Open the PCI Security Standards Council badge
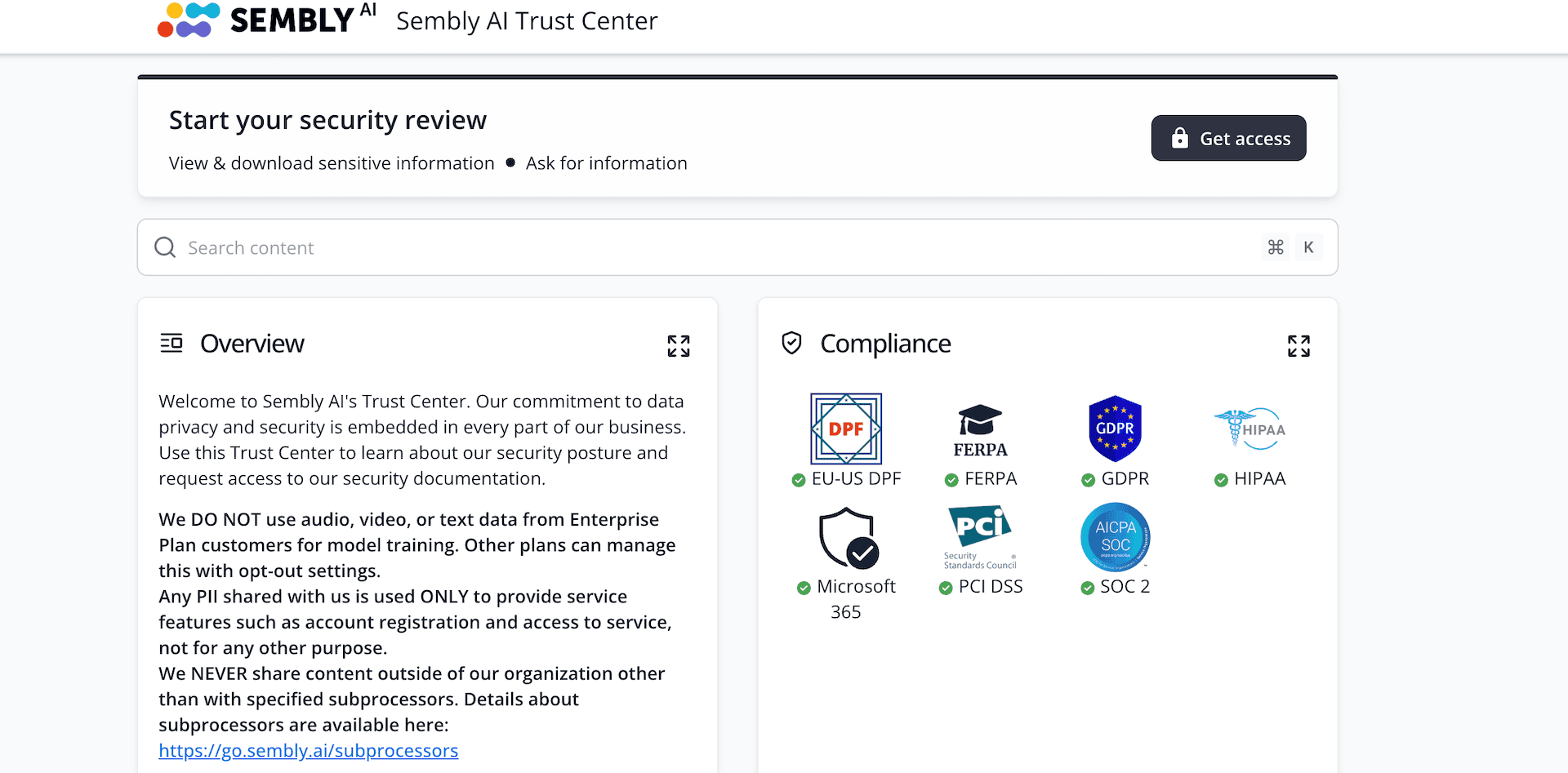Screen dimensions: 1568x773 (980, 537)
